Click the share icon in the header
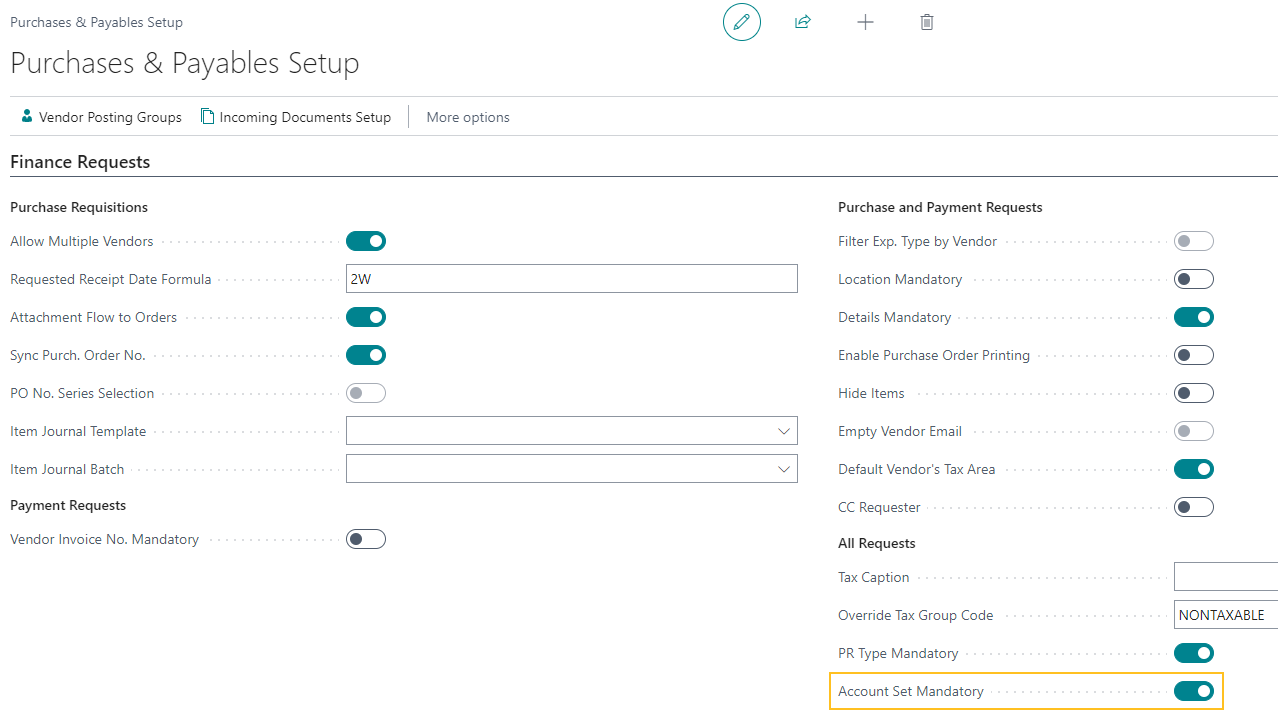The width and height of the screenshot is (1278, 716). tap(803, 21)
